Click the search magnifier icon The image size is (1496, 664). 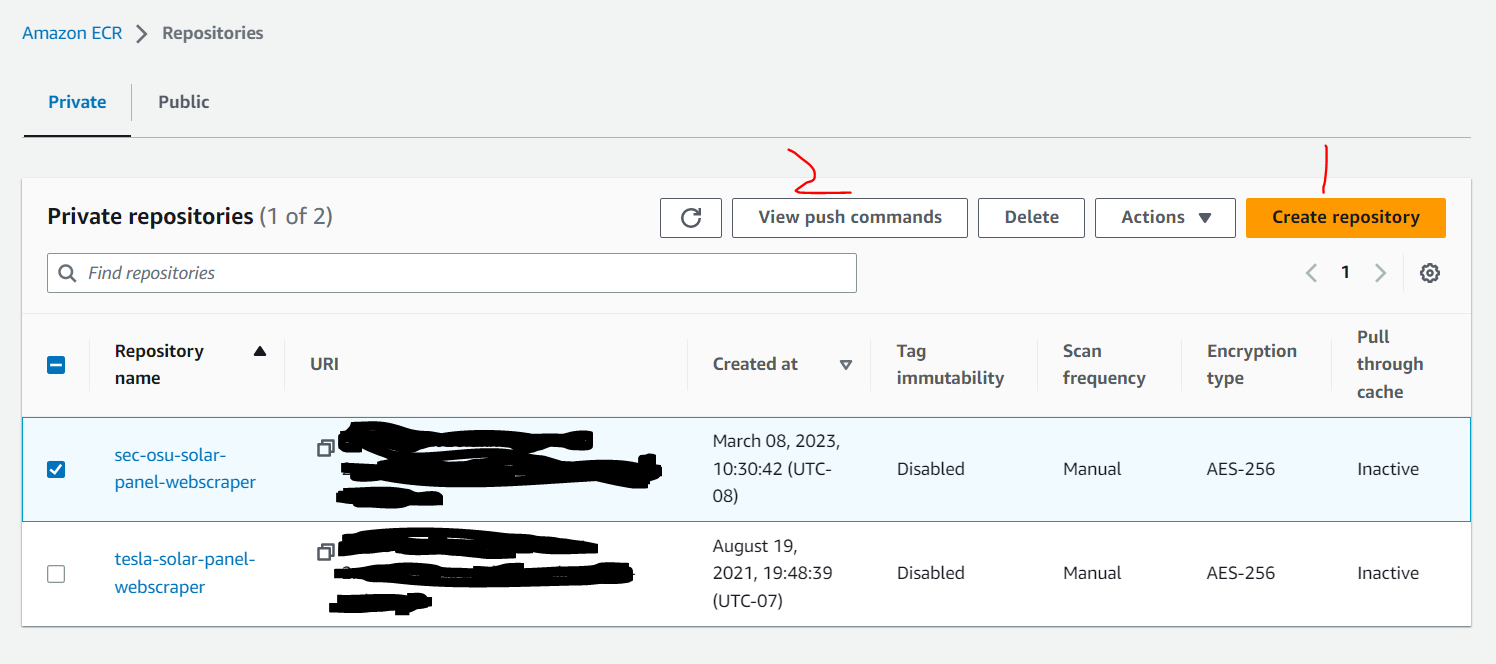(x=68, y=273)
